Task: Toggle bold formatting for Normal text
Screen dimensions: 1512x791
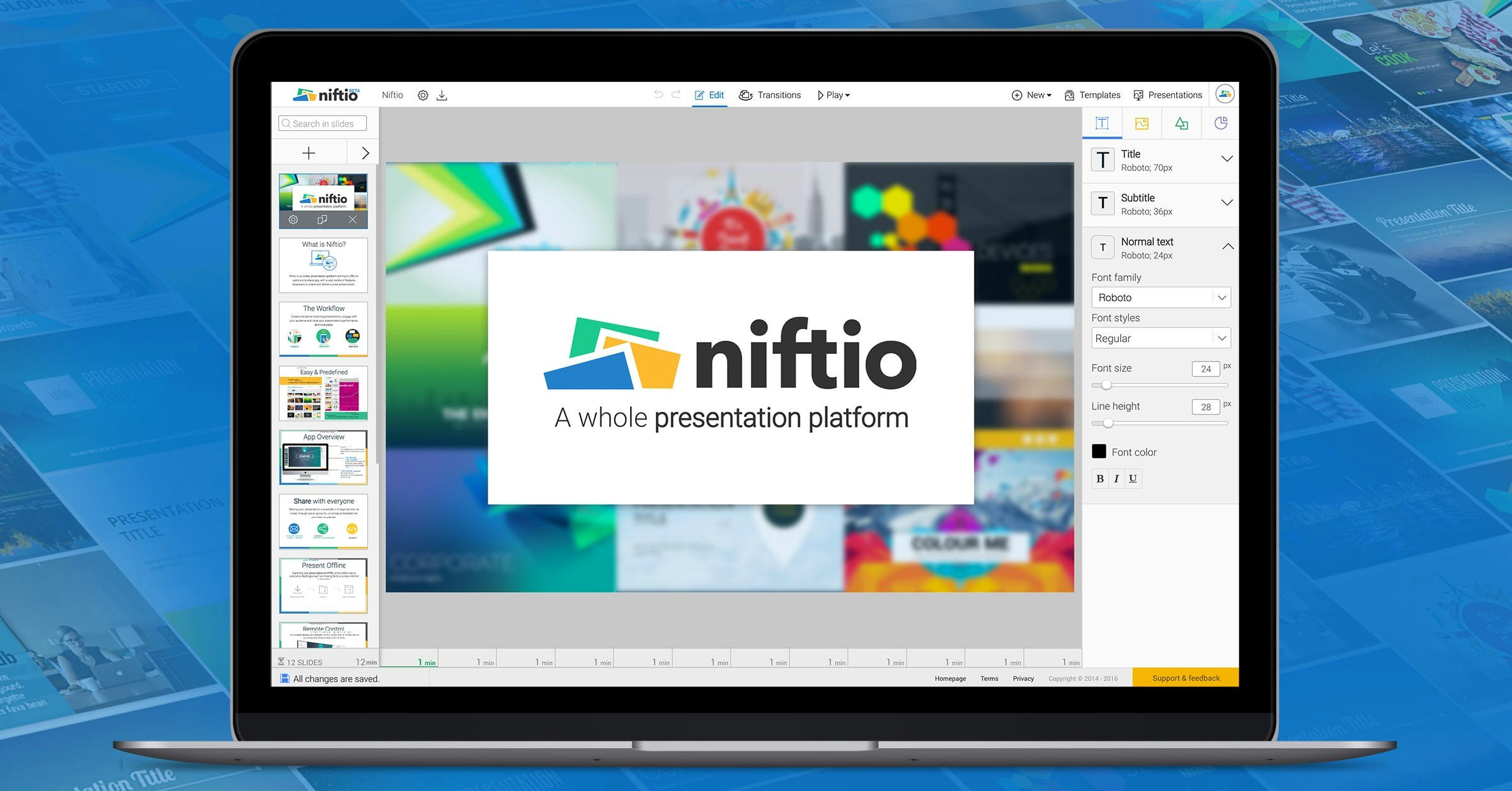Action: click(x=1100, y=479)
